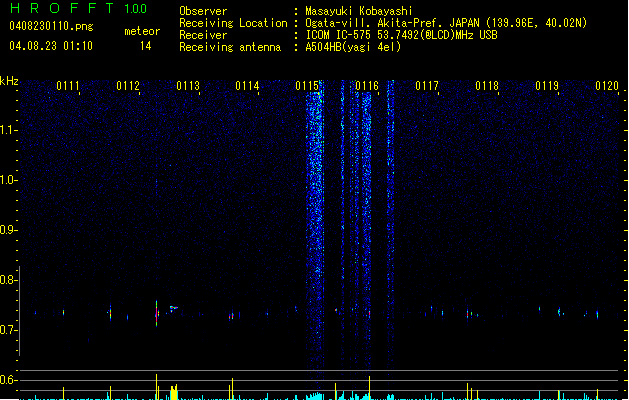Click the 1.0 kHz axis label

8,180
